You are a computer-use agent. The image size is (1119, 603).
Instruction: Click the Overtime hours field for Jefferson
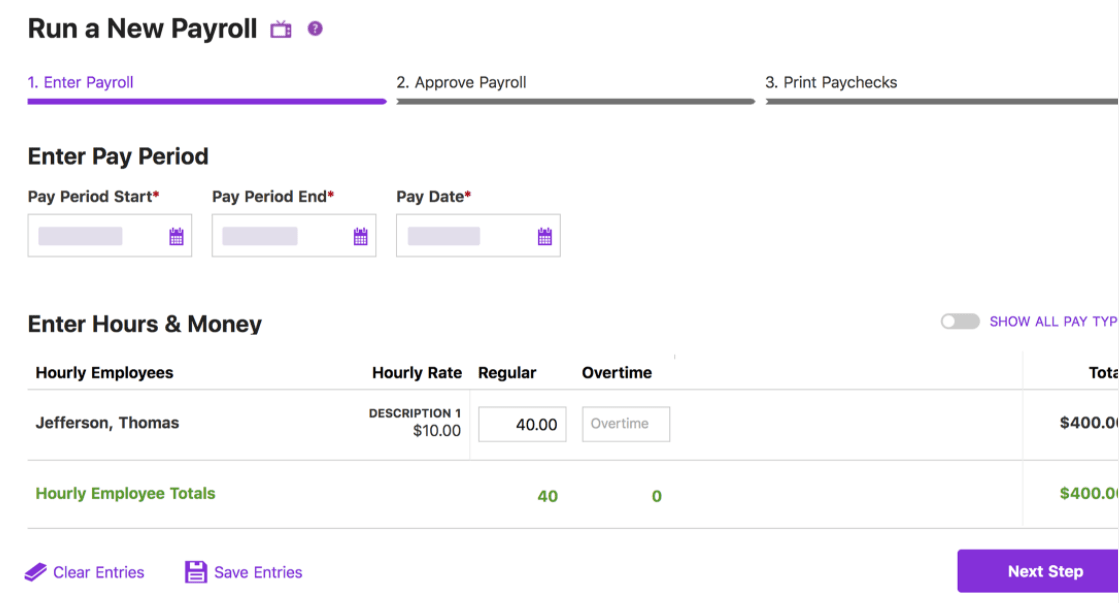(625, 423)
